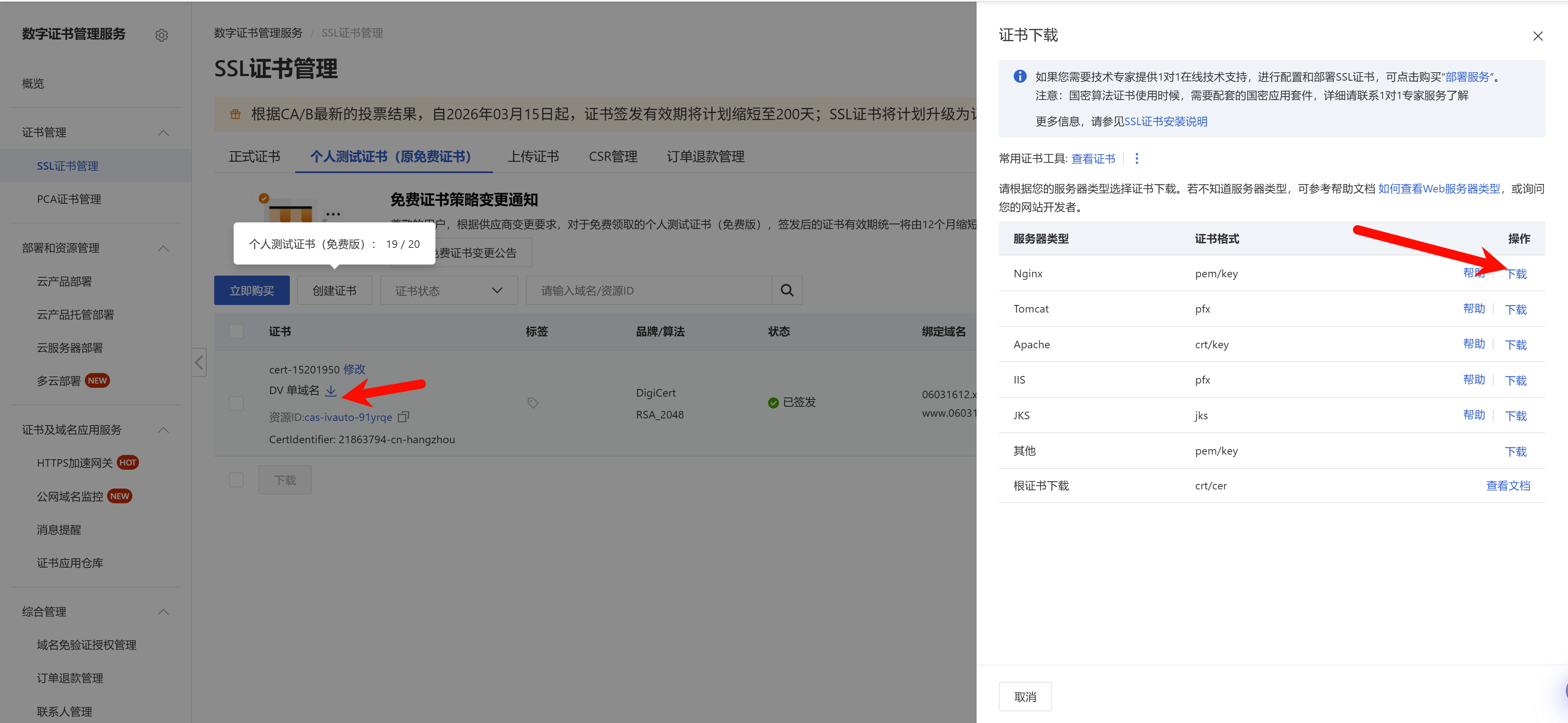Collapse deployment and resource management section
Viewport: 1568px width, 723px height.
pyautogui.click(x=163, y=248)
